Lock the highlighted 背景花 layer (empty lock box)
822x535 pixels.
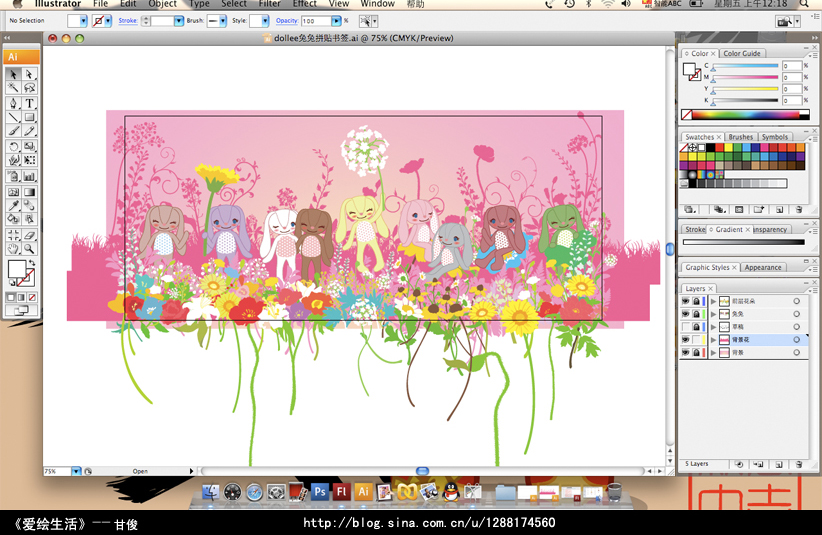pyautogui.click(x=696, y=340)
